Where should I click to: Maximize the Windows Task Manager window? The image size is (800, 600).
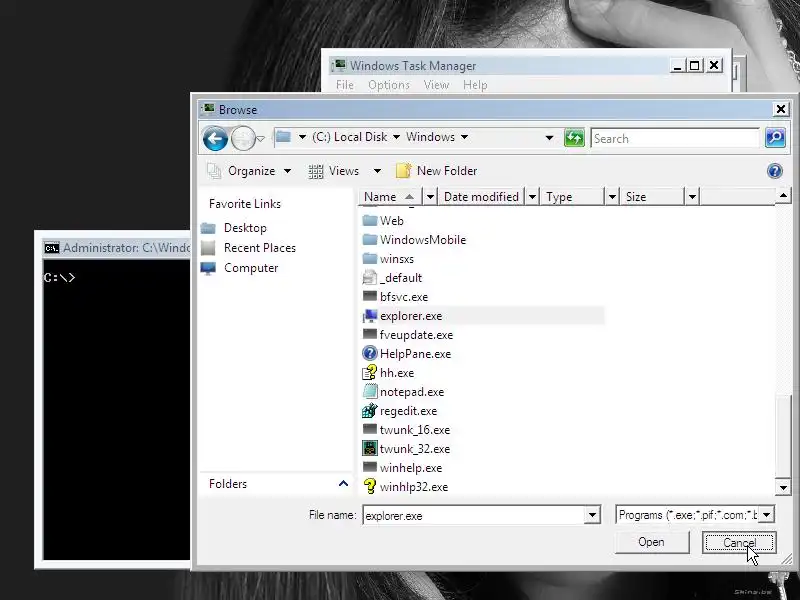(694, 65)
